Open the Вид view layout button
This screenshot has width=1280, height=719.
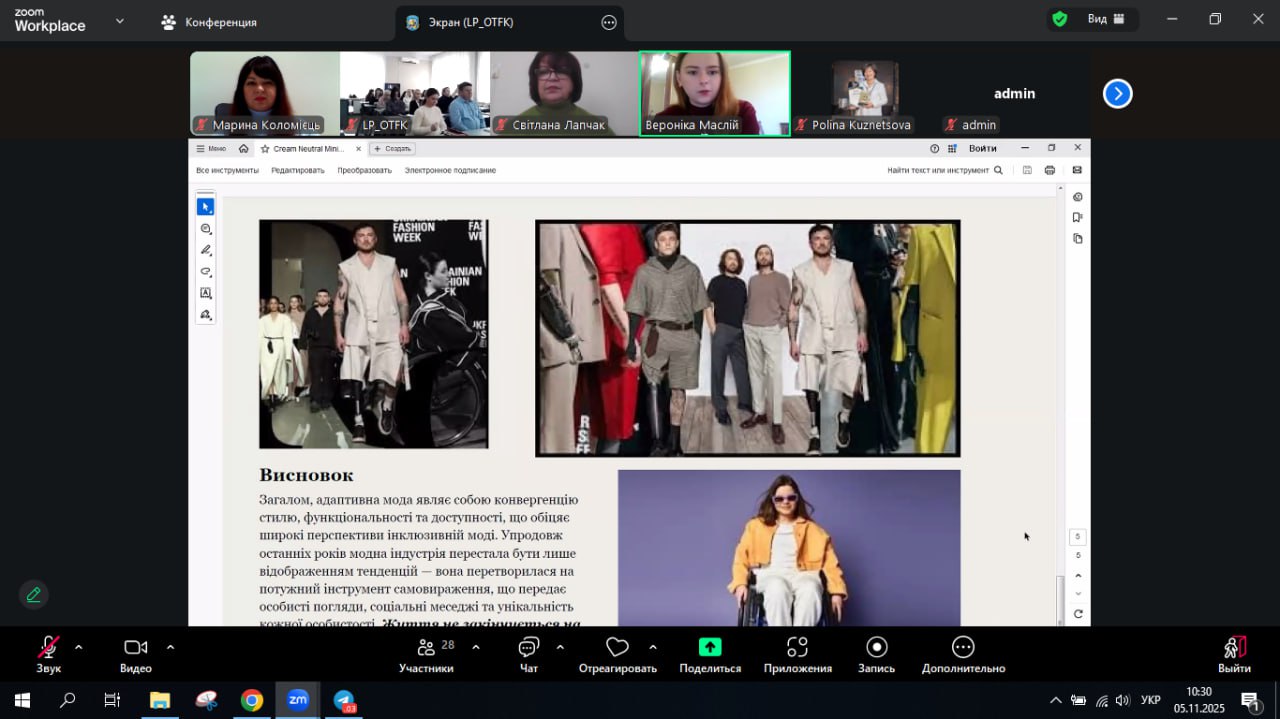click(x=1106, y=19)
